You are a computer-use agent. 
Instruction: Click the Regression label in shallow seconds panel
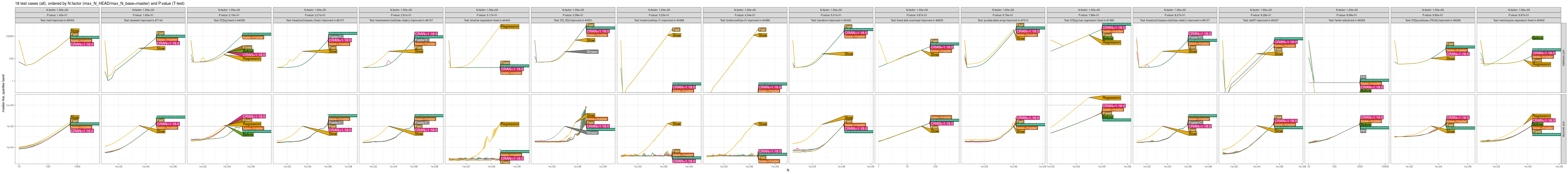coord(509,124)
